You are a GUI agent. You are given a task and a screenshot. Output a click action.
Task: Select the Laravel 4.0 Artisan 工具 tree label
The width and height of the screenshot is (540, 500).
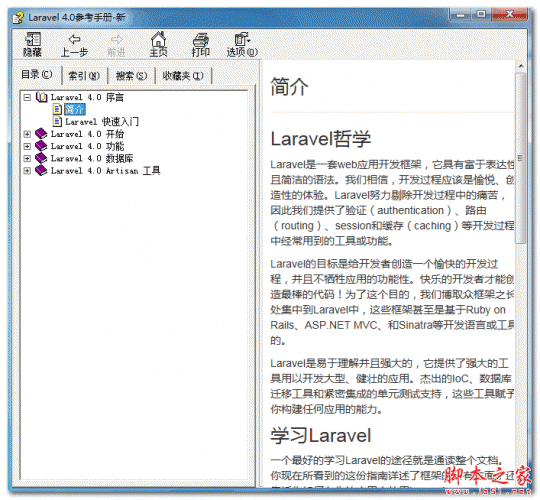click(105, 170)
